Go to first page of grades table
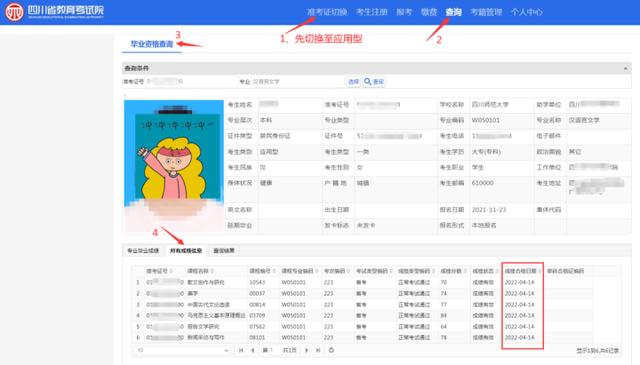The image size is (640, 365). [x=241, y=350]
